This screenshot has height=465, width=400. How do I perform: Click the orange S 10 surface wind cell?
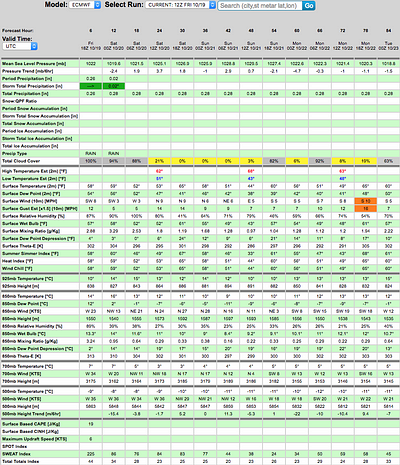pyautogui.click(x=366, y=201)
